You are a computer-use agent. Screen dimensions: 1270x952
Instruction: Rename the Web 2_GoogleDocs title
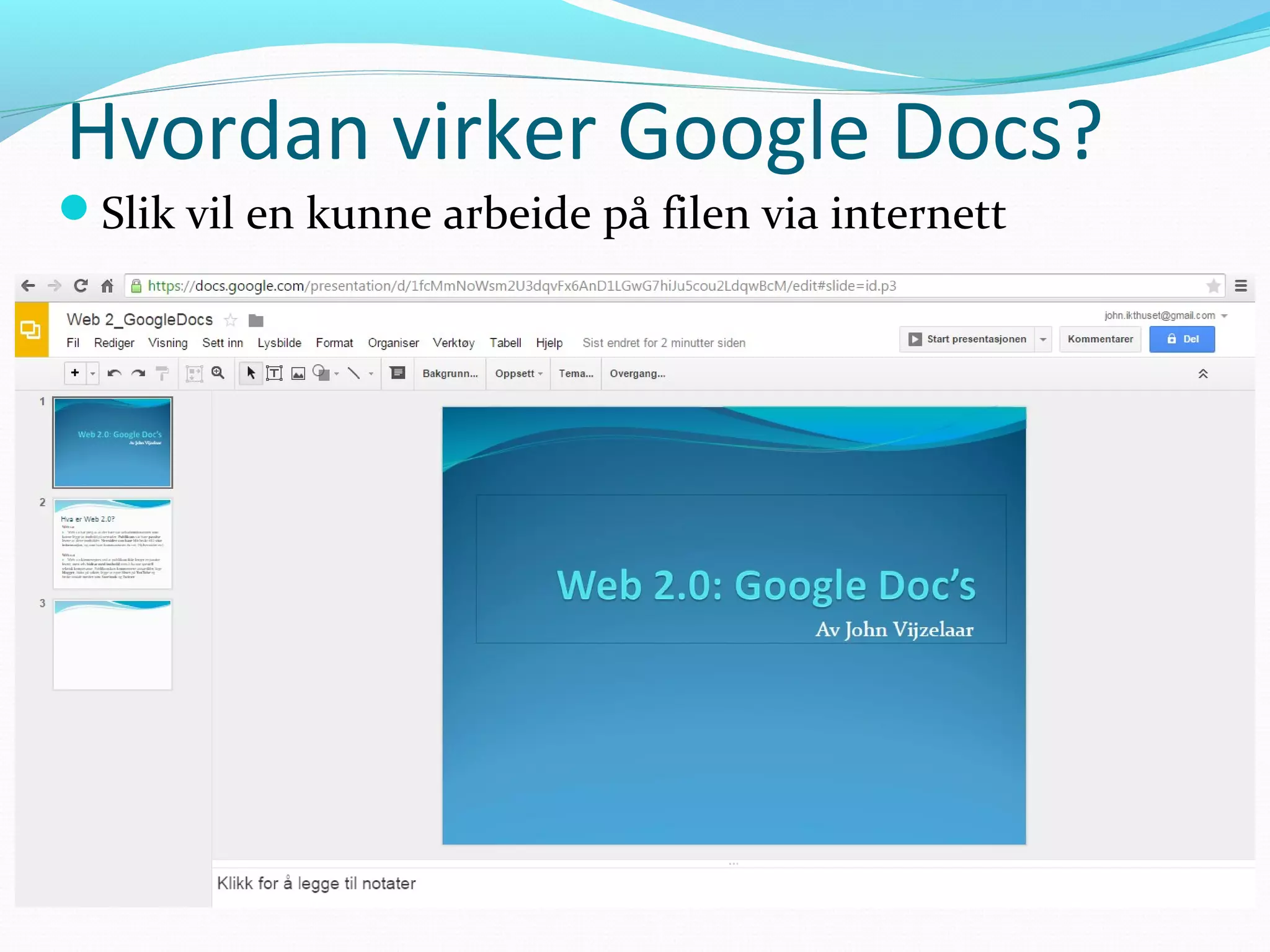tap(140, 320)
